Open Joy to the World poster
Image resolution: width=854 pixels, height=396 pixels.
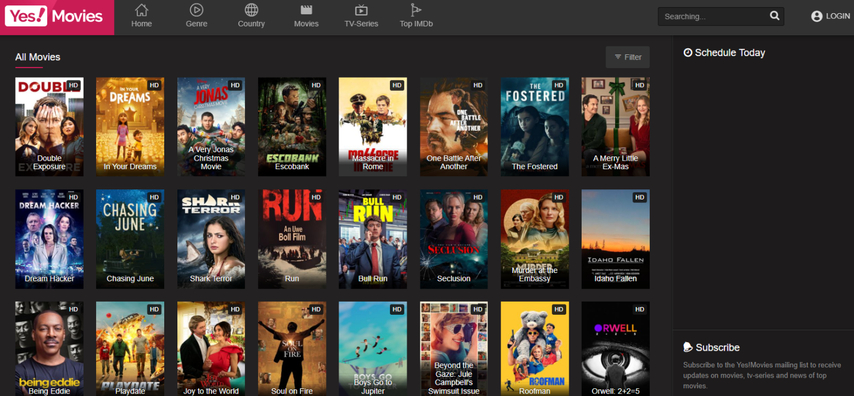pos(211,349)
